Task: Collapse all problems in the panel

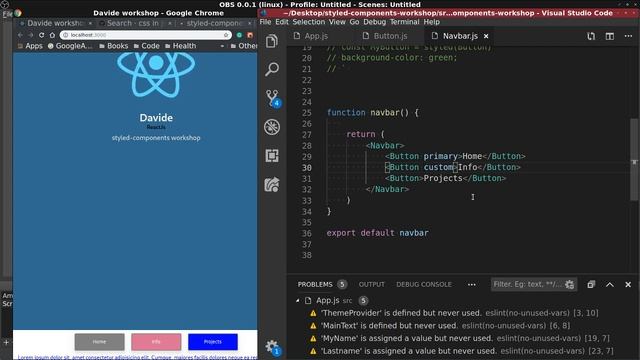Action: coord(591,284)
